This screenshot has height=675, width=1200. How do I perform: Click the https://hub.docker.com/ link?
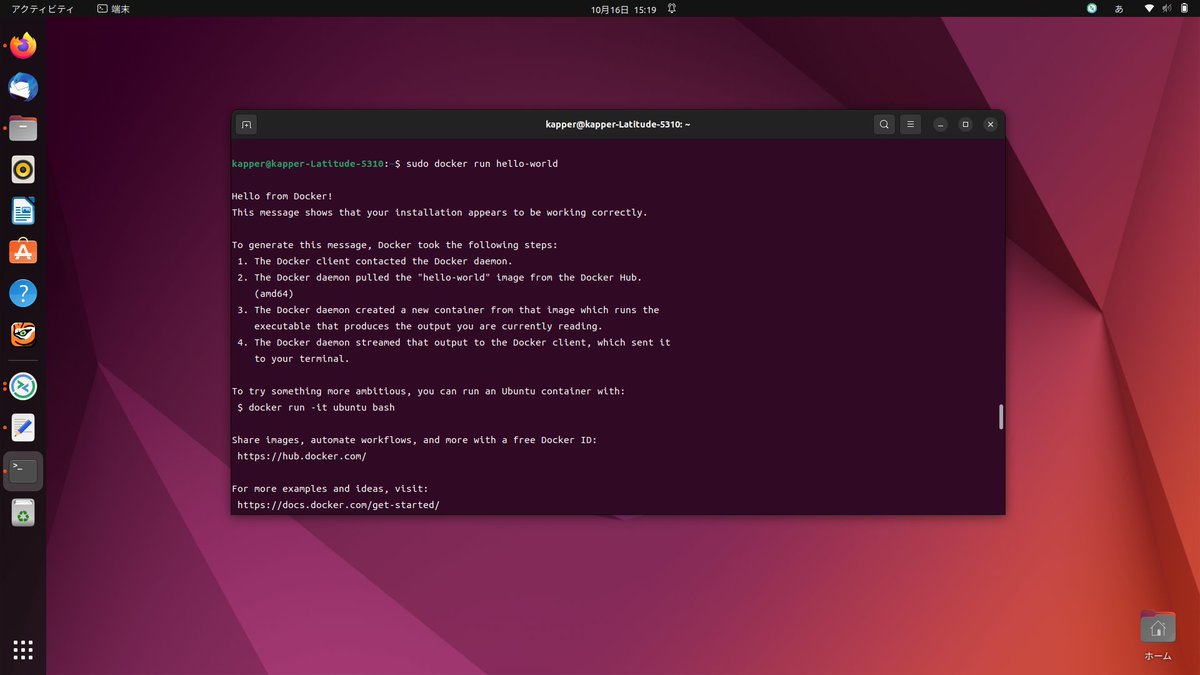coord(302,456)
